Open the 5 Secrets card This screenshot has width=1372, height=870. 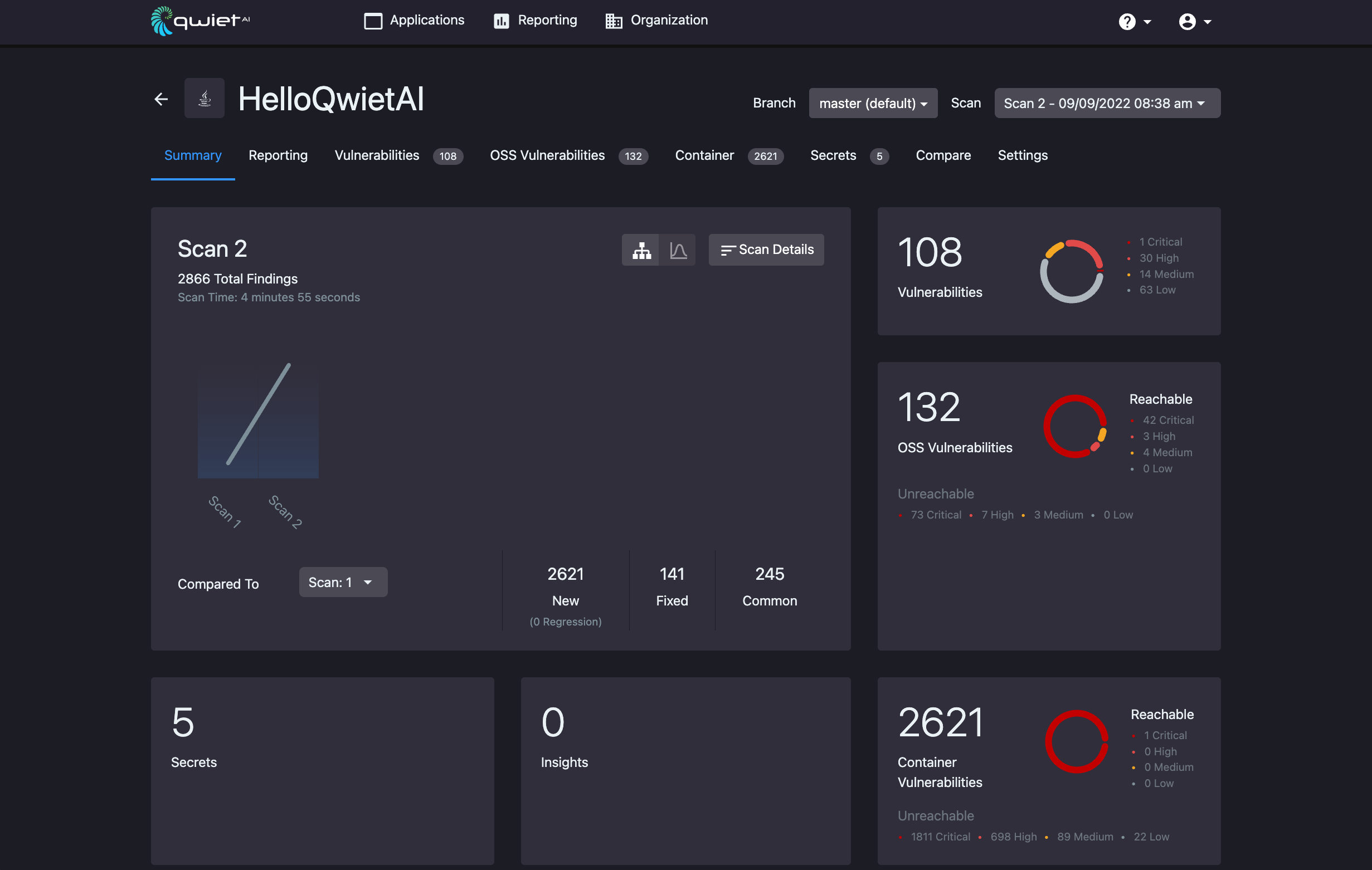coord(323,771)
